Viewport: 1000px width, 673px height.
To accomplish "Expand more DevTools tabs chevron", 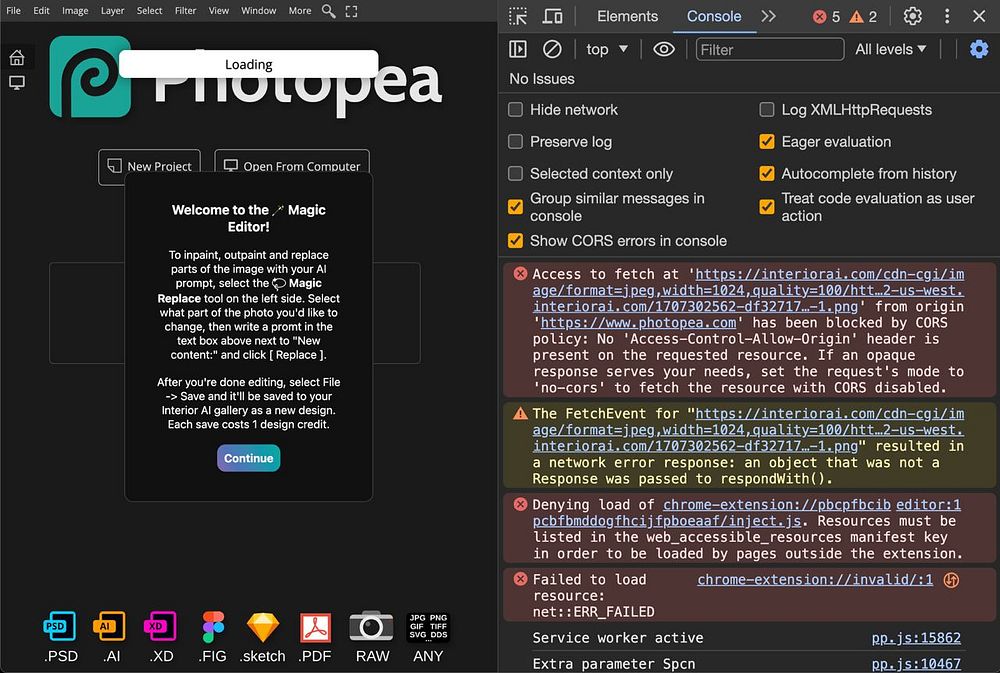I will click(x=768, y=16).
